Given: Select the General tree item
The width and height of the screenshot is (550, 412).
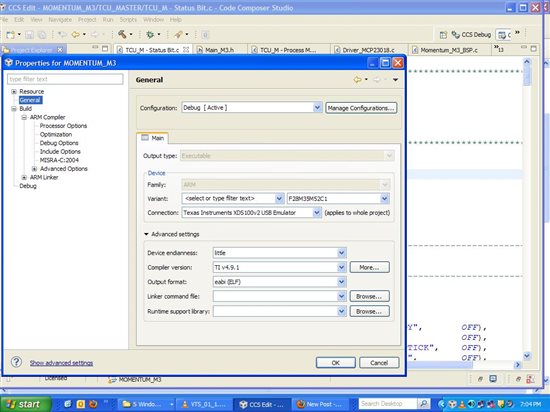Looking at the screenshot, I should click(x=30, y=100).
